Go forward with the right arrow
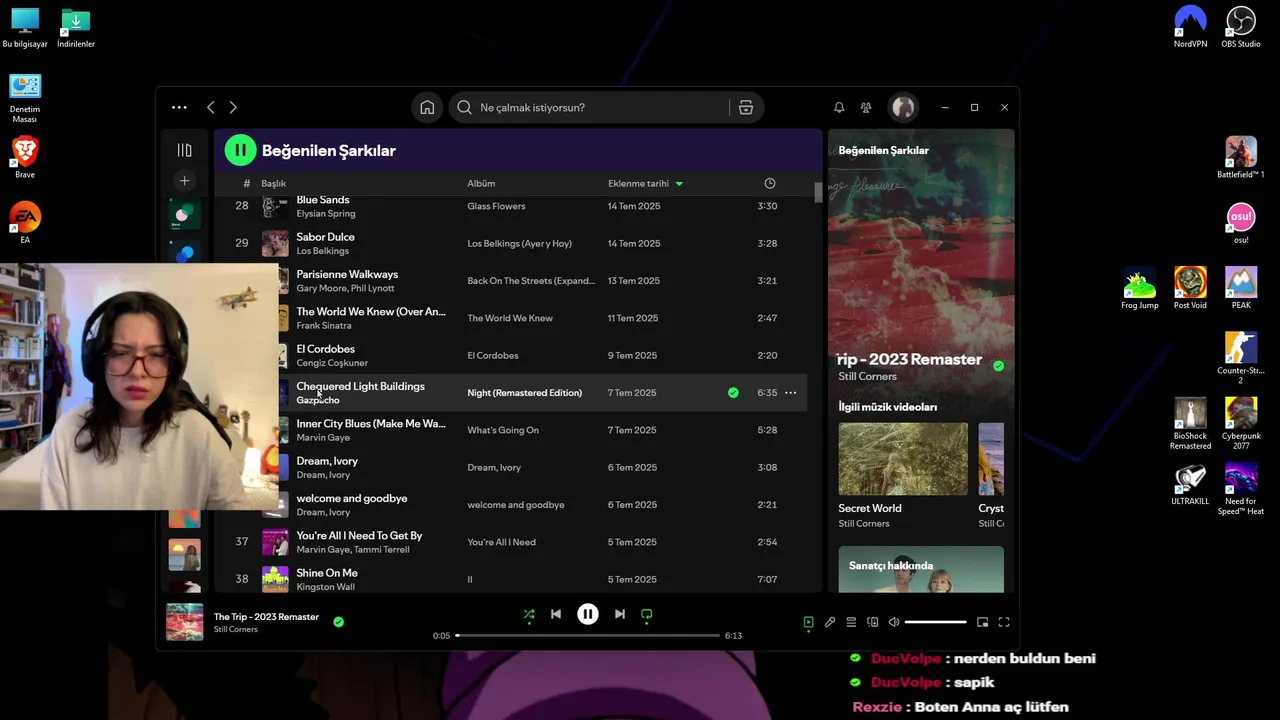Screen dimensions: 1280x720 [233, 107]
